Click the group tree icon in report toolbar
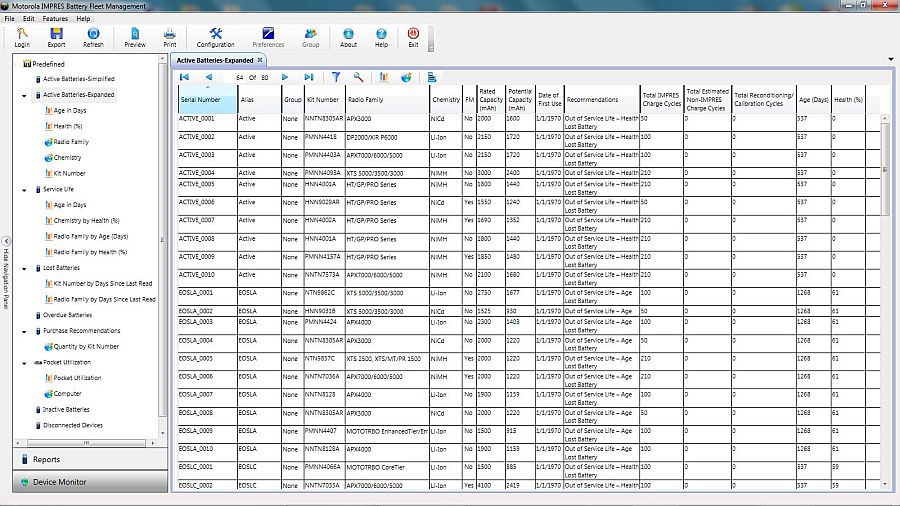 pos(432,77)
